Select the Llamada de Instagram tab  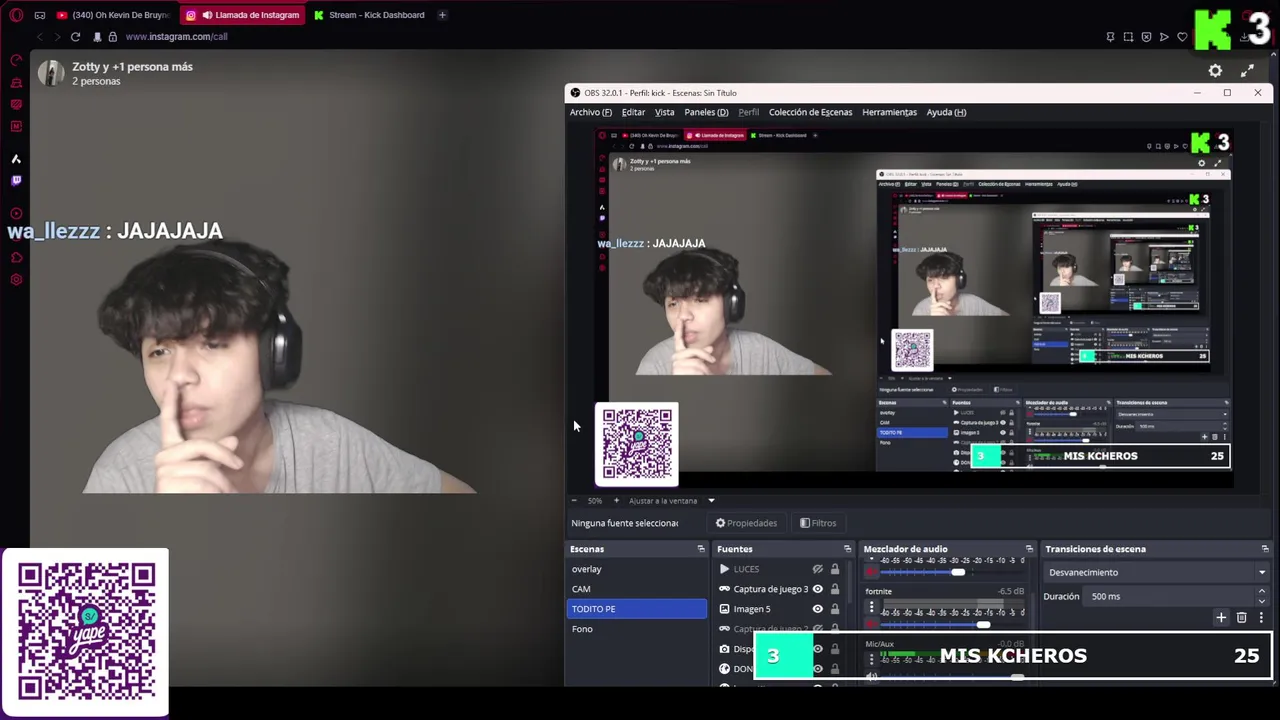pyautogui.click(x=243, y=15)
